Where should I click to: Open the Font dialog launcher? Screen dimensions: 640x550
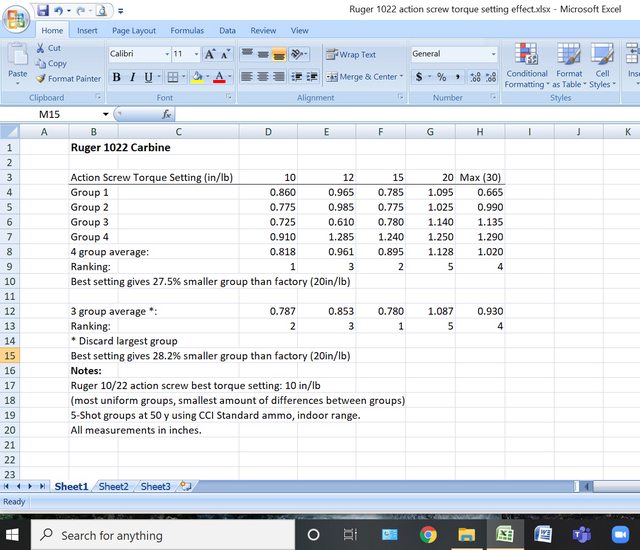point(229,97)
